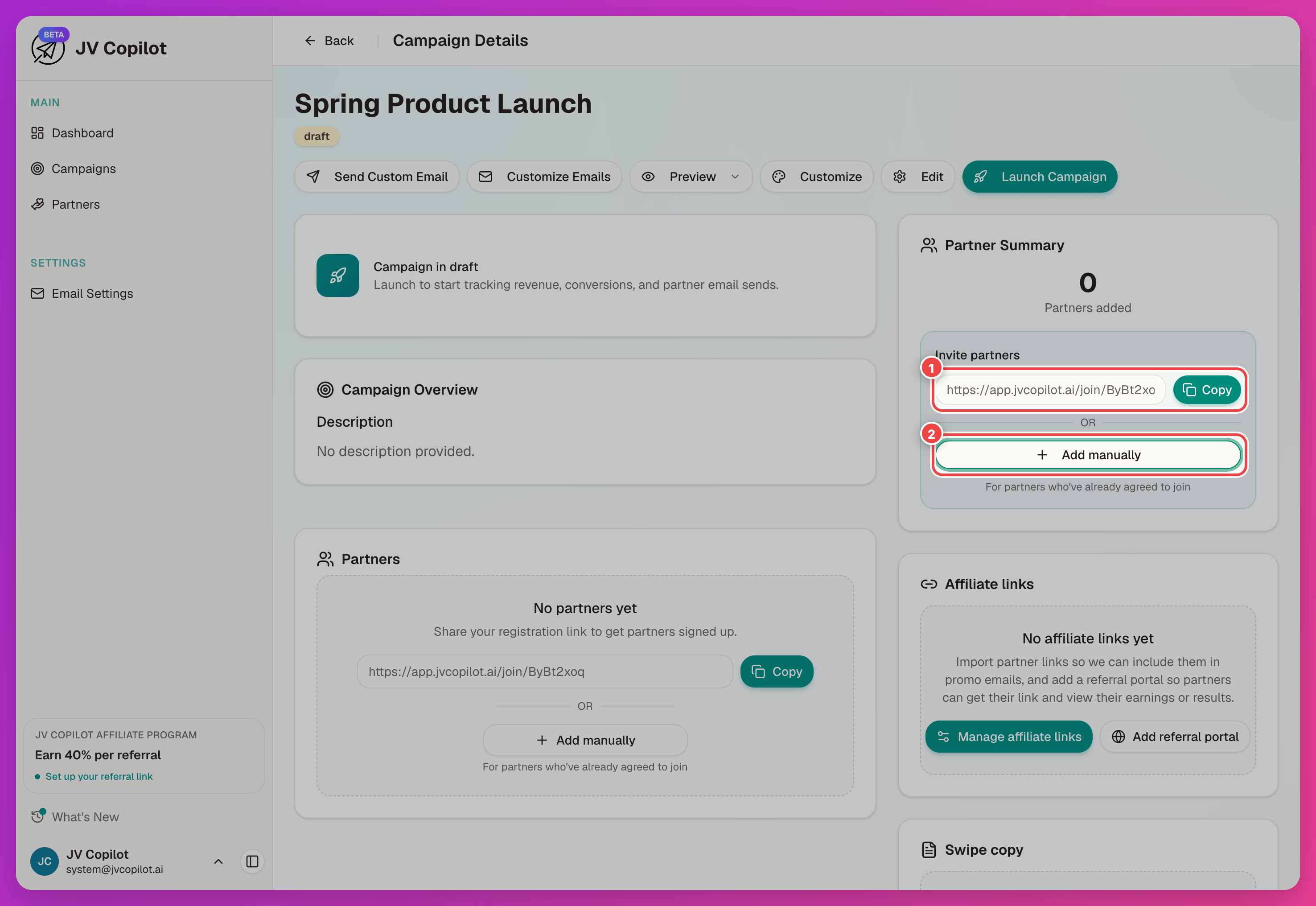Click the Customize button

[x=817, y=177]
